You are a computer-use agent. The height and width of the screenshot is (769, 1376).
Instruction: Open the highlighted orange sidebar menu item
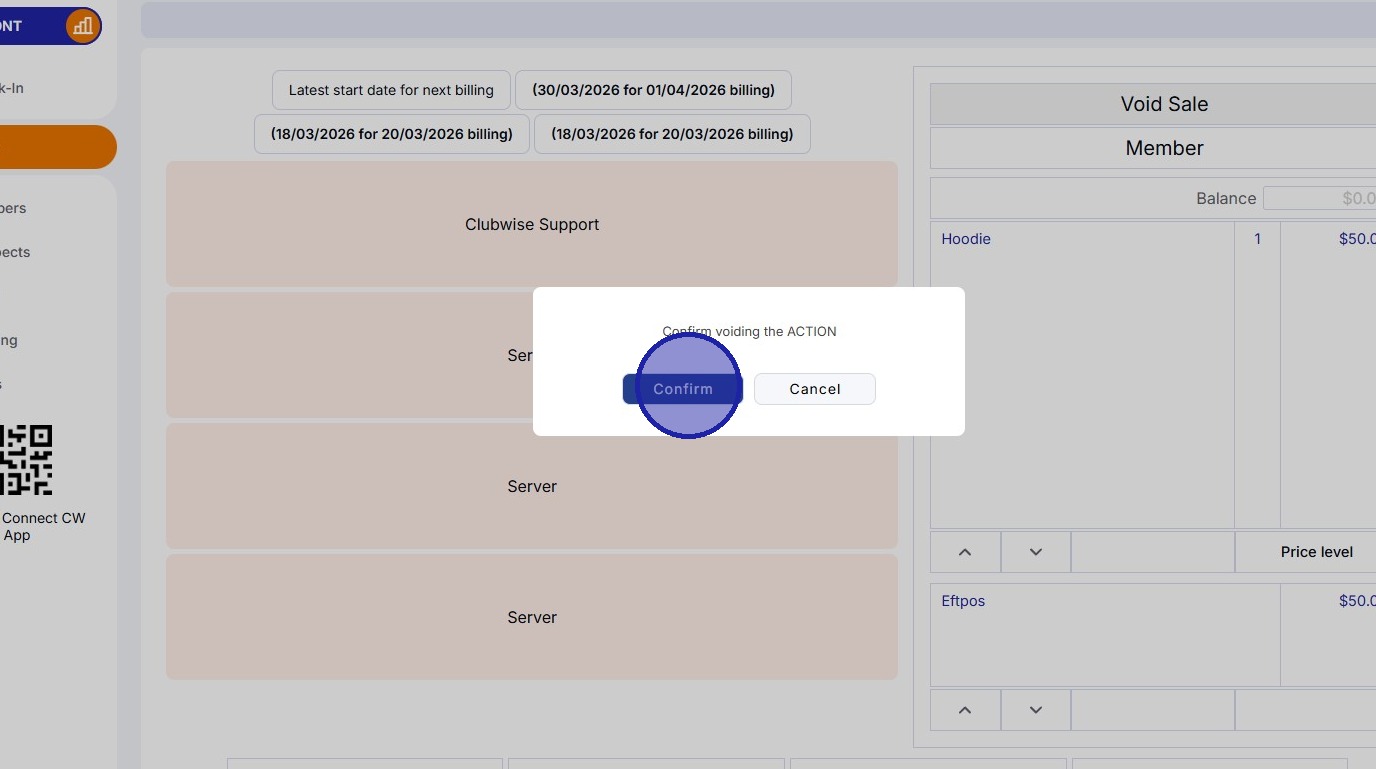(58, 147)
